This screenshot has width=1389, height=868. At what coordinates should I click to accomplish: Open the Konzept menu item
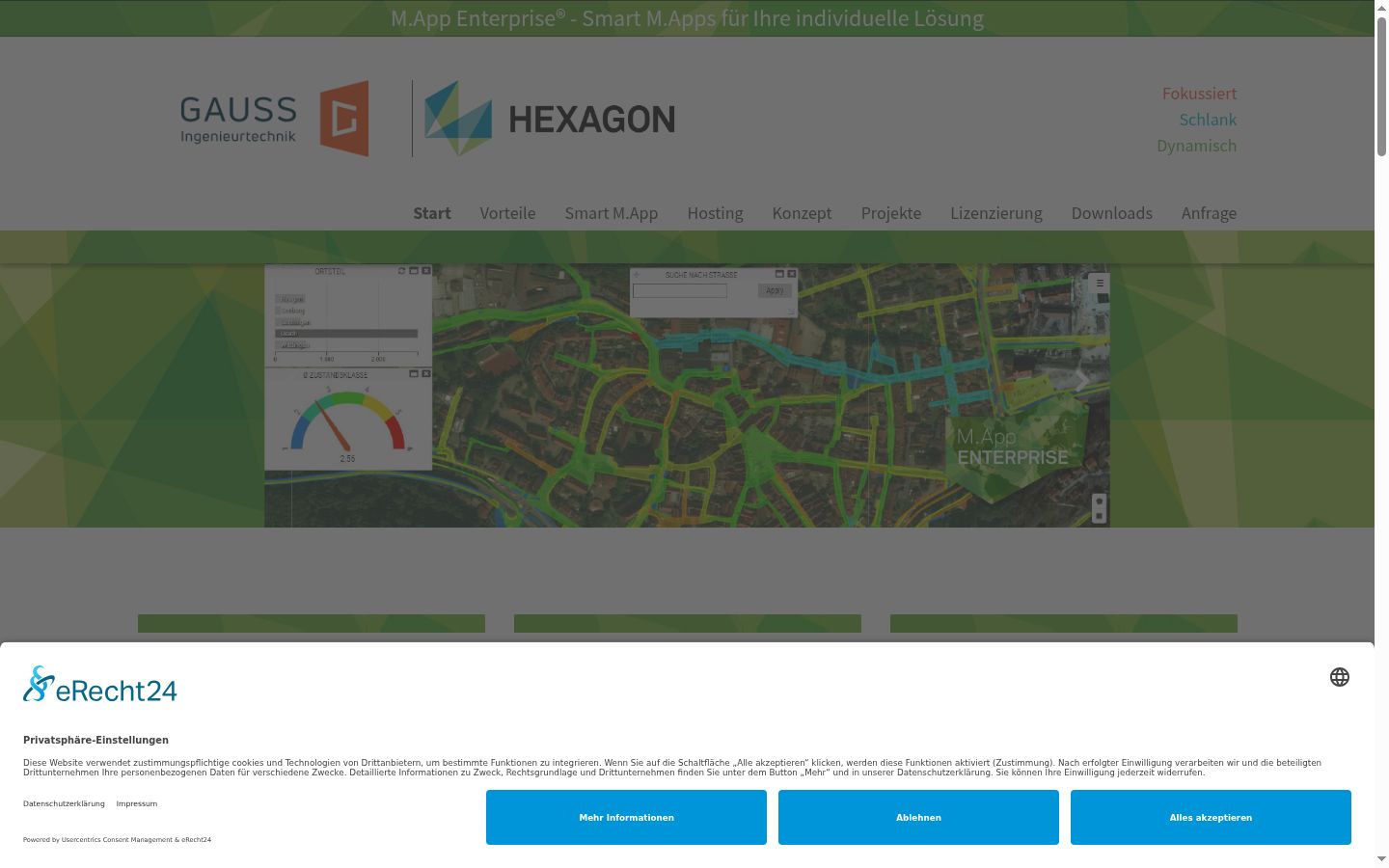[802, 213]
